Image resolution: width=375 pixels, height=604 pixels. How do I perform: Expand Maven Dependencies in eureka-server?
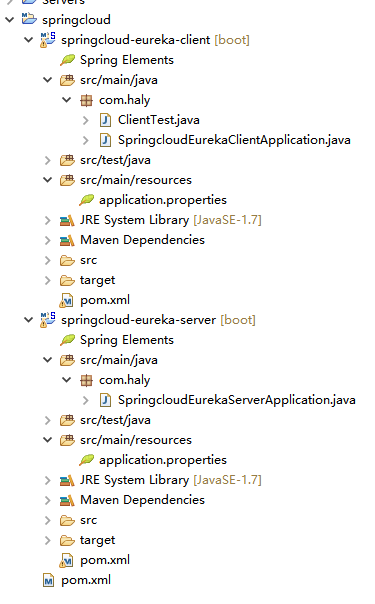tap(47, 500)
